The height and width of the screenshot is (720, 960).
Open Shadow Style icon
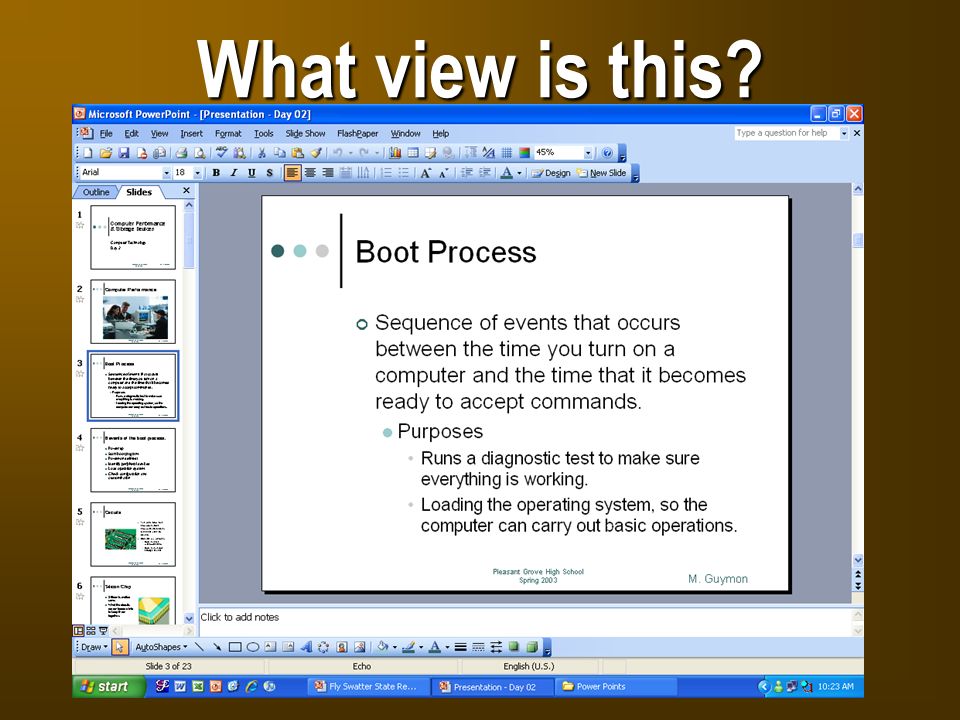(x=514, y=647)
